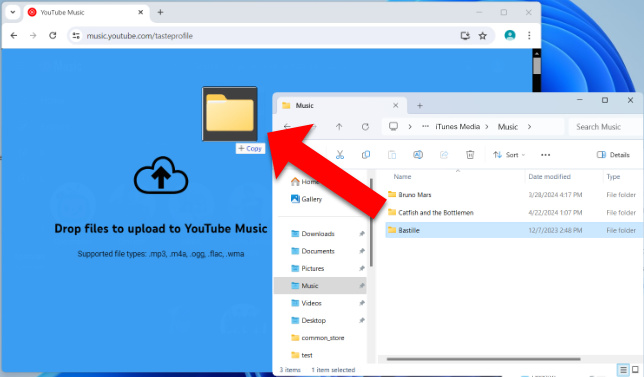This screenshot has height=377, width=644.
Task: Click the Cut scissors icon
Action: pyautogui.click(x=340, y=155)
